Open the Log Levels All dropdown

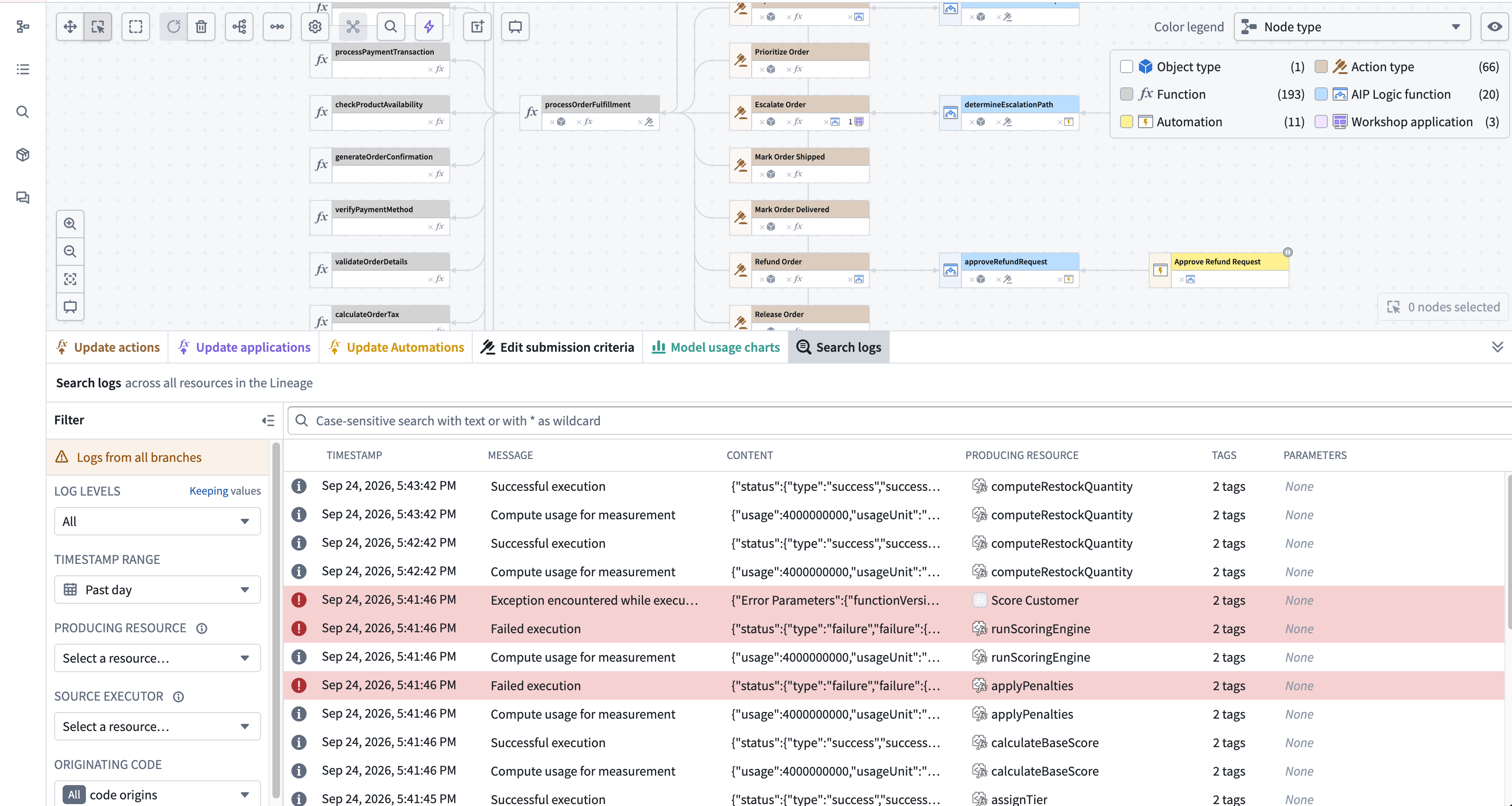click(x=157, y=521)
